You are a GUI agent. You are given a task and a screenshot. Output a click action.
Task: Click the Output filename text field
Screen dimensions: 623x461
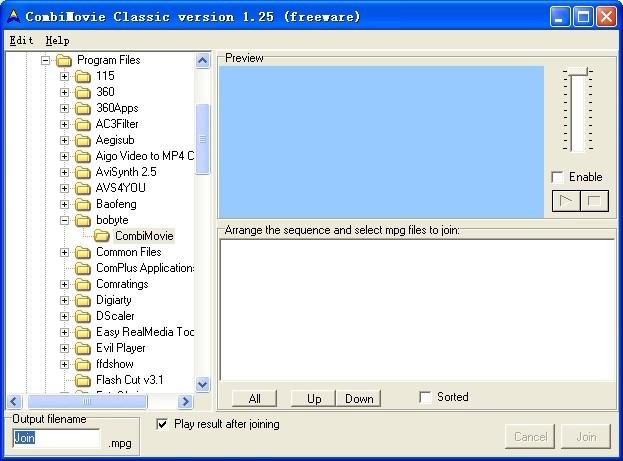click(57, 438)
